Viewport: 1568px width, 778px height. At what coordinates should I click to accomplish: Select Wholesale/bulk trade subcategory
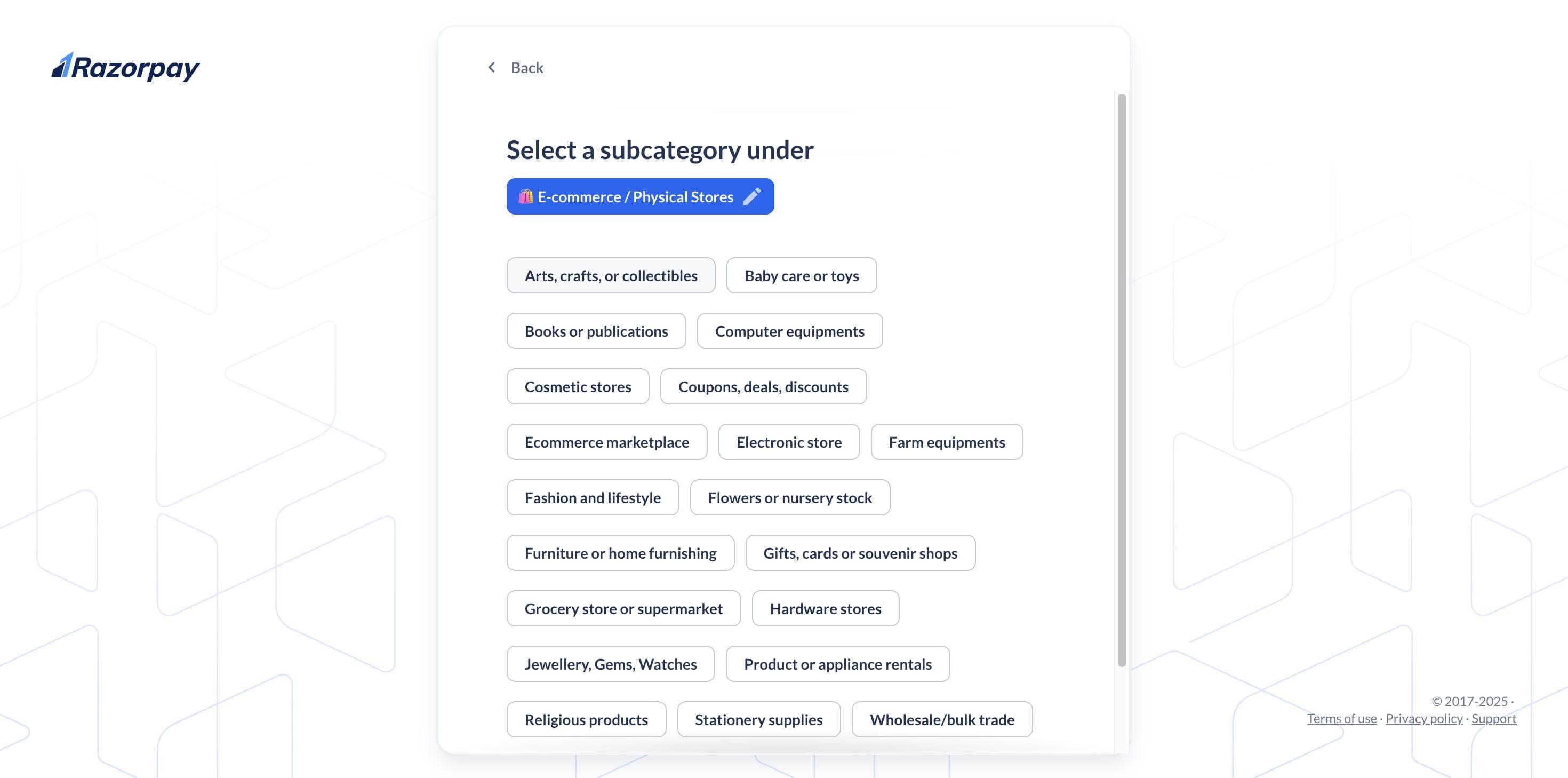[x=942, y=719]
